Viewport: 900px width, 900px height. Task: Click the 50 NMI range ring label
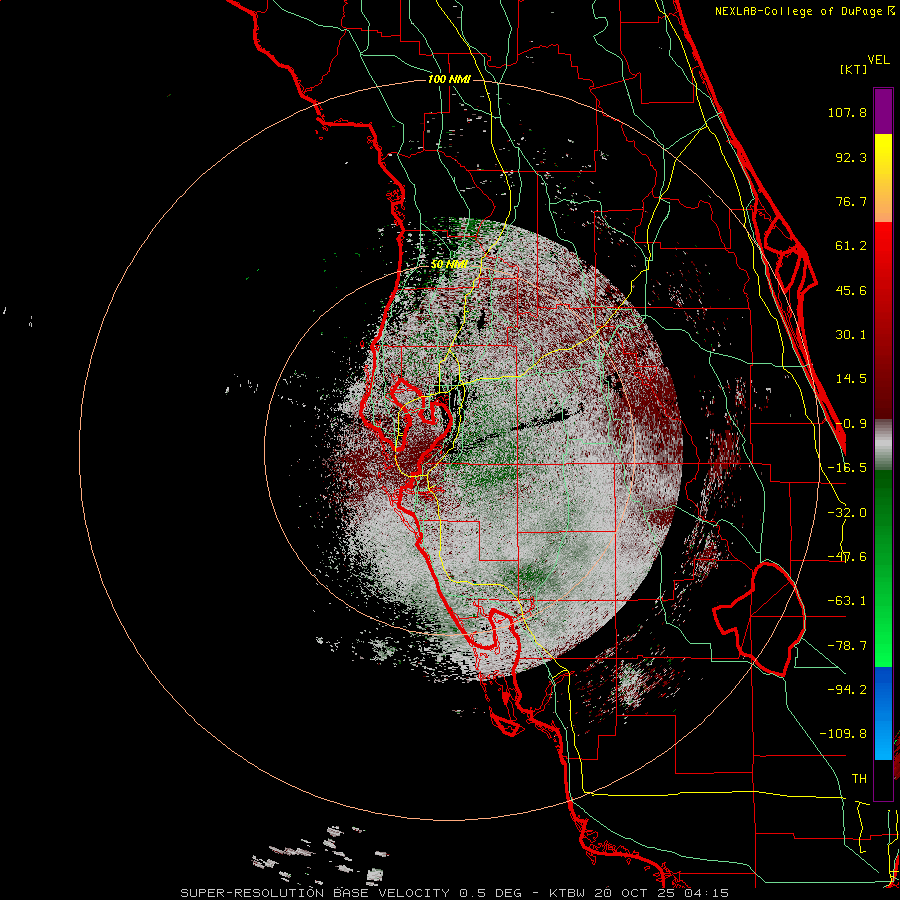click(449, 265)
